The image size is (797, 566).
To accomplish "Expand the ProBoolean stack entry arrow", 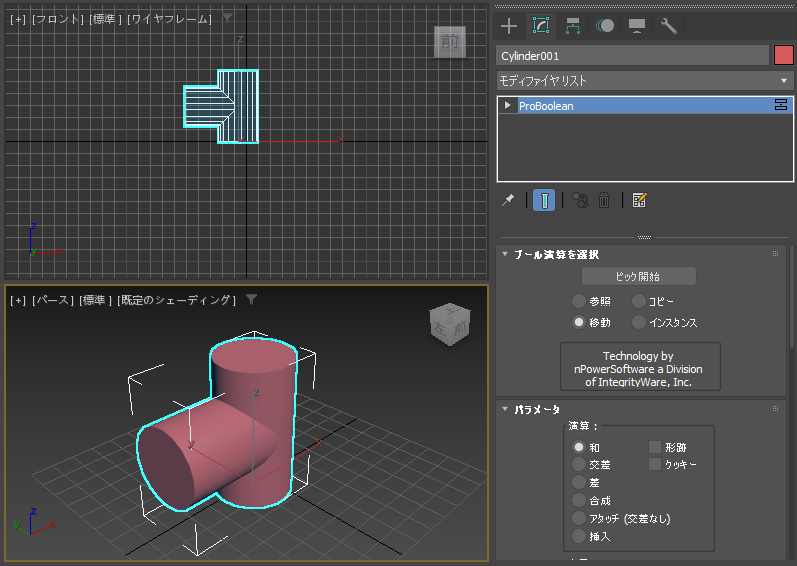I will click(507, 105).
